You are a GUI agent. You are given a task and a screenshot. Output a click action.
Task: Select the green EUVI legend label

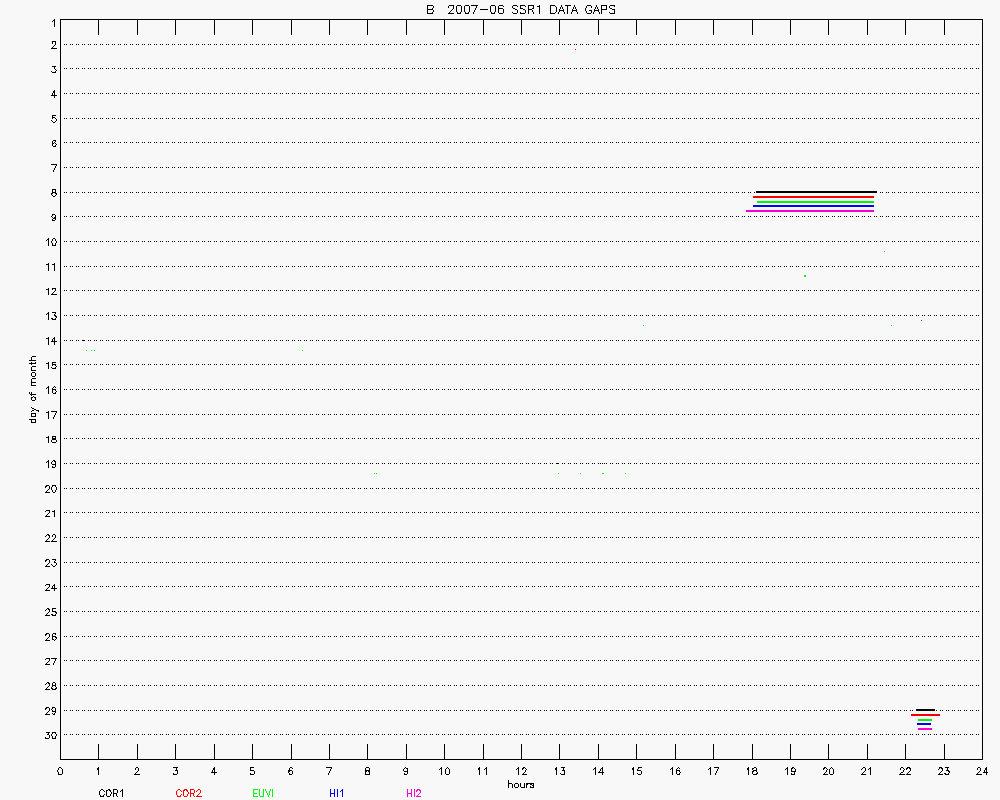(x=263, y=793)
